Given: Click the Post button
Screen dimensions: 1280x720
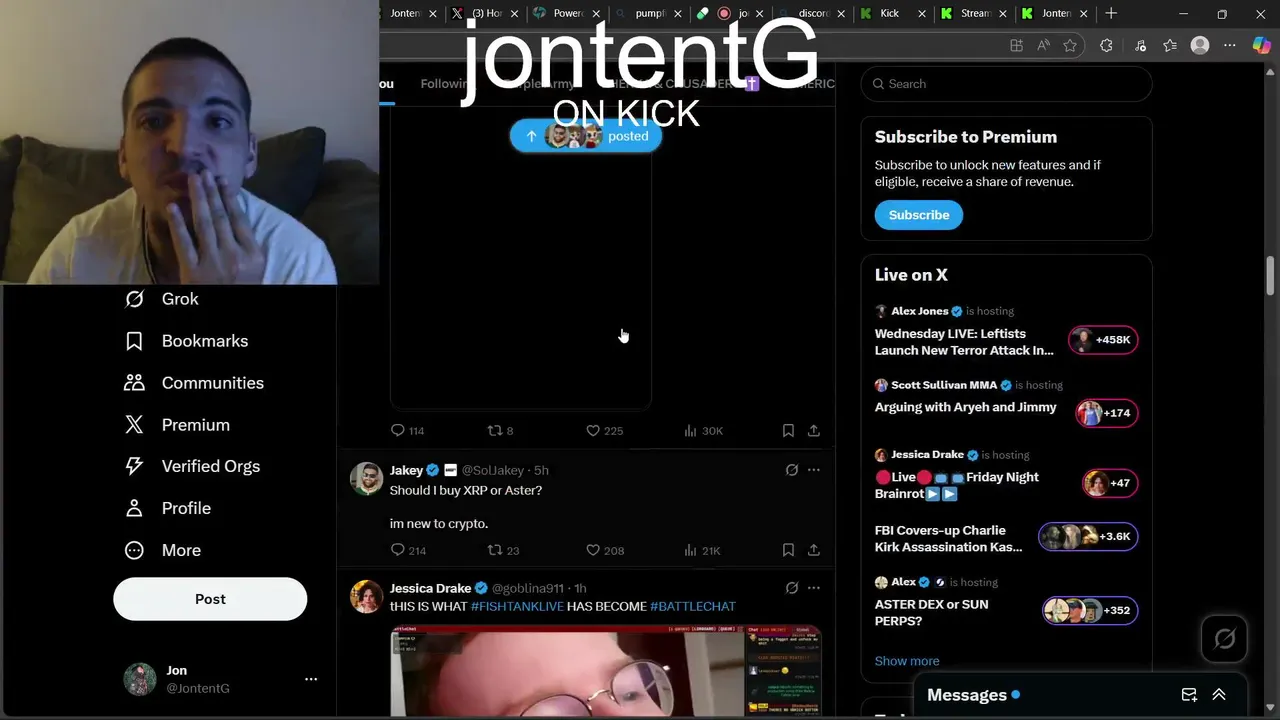Looking at the screenshot, I should [x=210, y=599].
